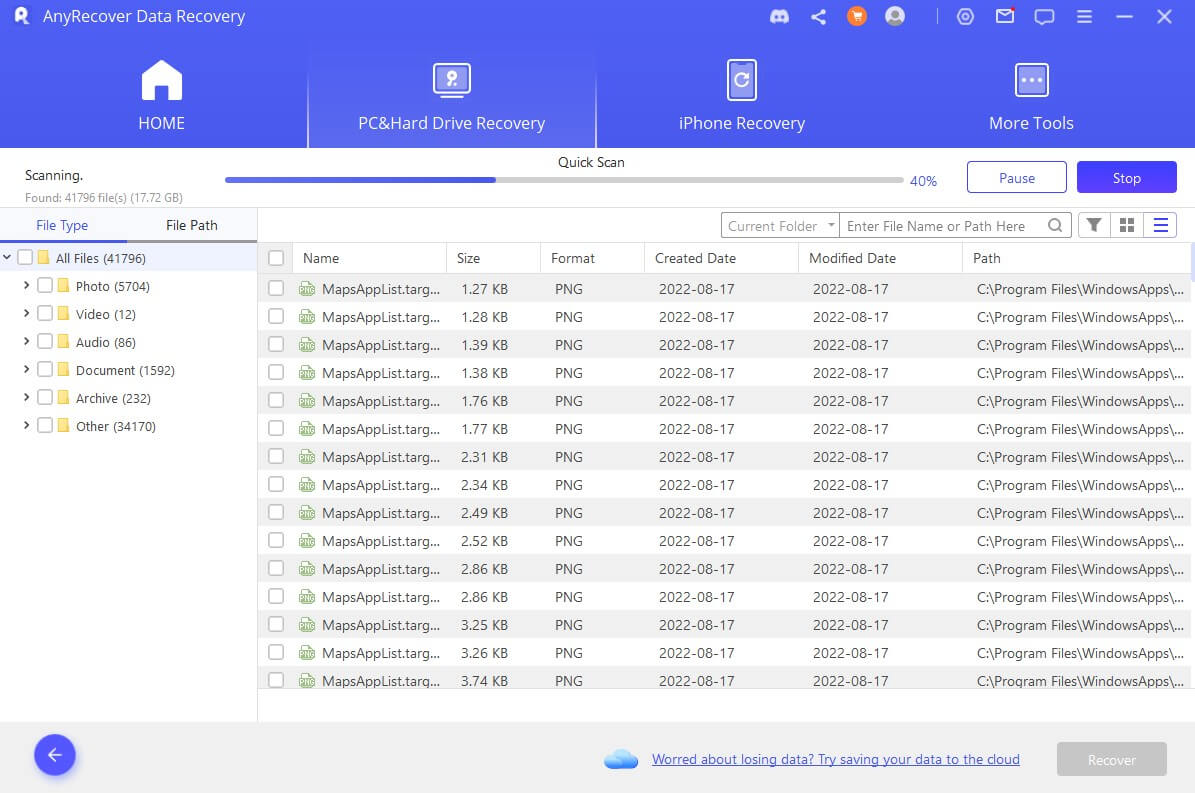Open the orange shopping cart to purchase

[856, 16]
